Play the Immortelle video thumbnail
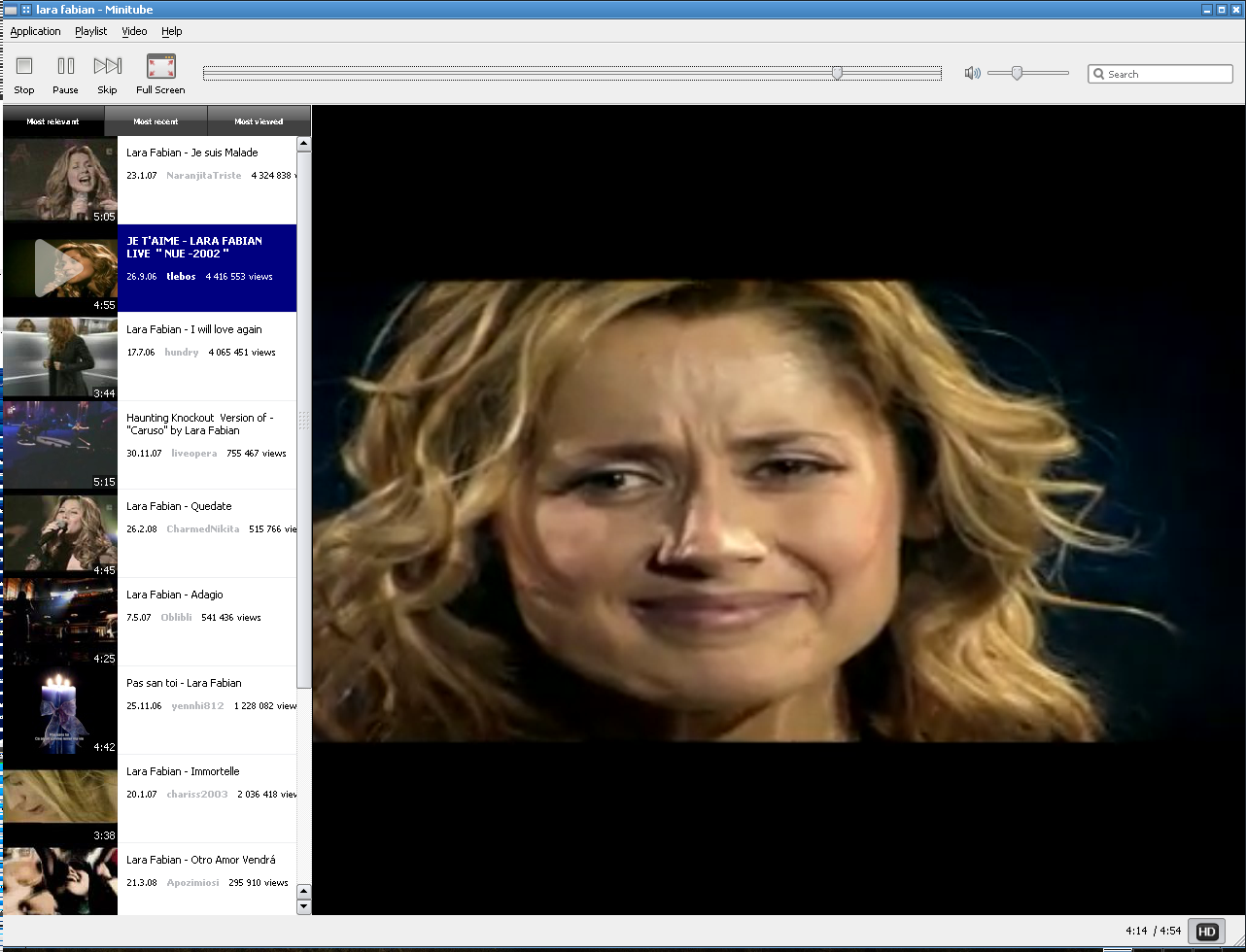This screenshot has width=1246, height=952. [60, 799]
